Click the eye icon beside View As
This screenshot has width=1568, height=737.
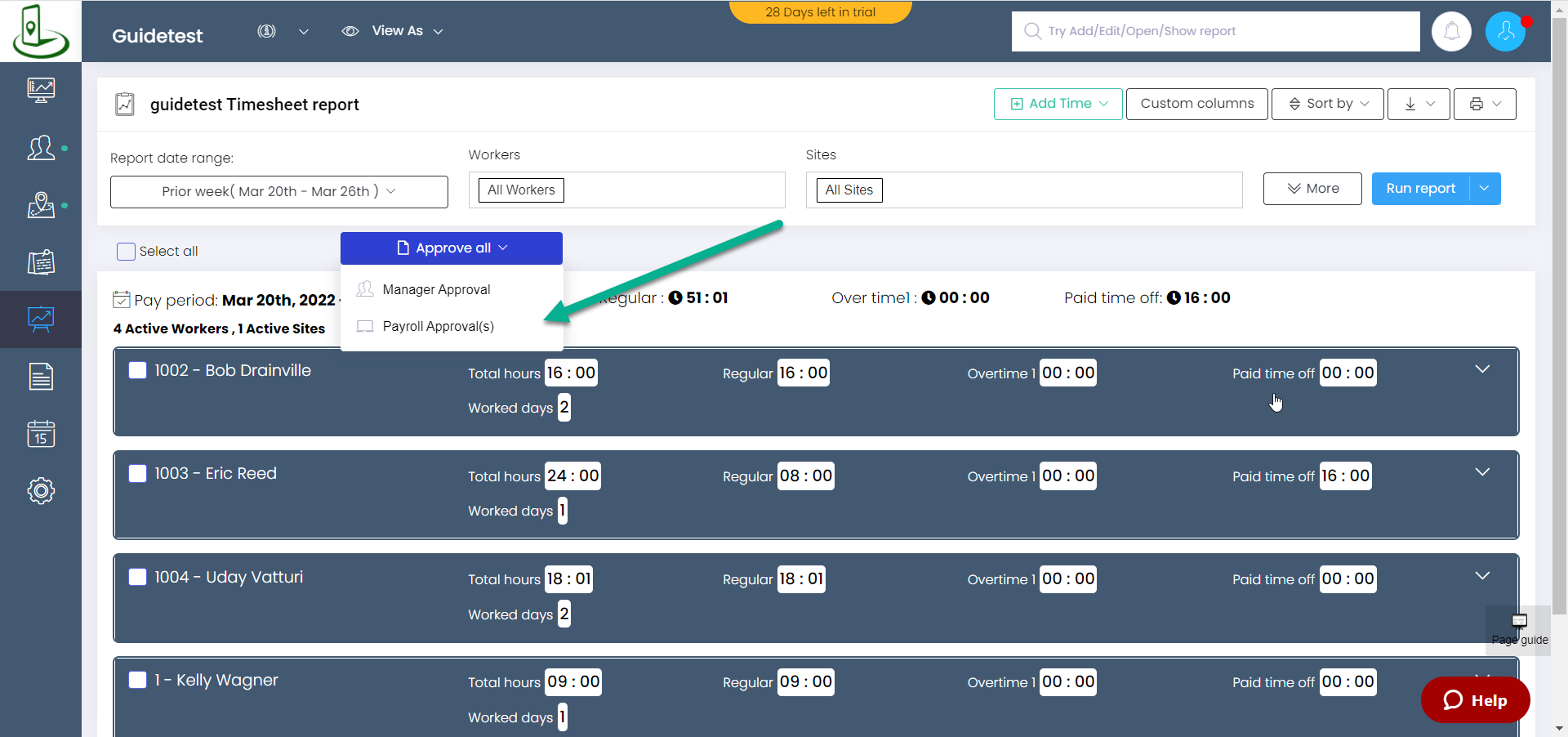click(350, 31)
